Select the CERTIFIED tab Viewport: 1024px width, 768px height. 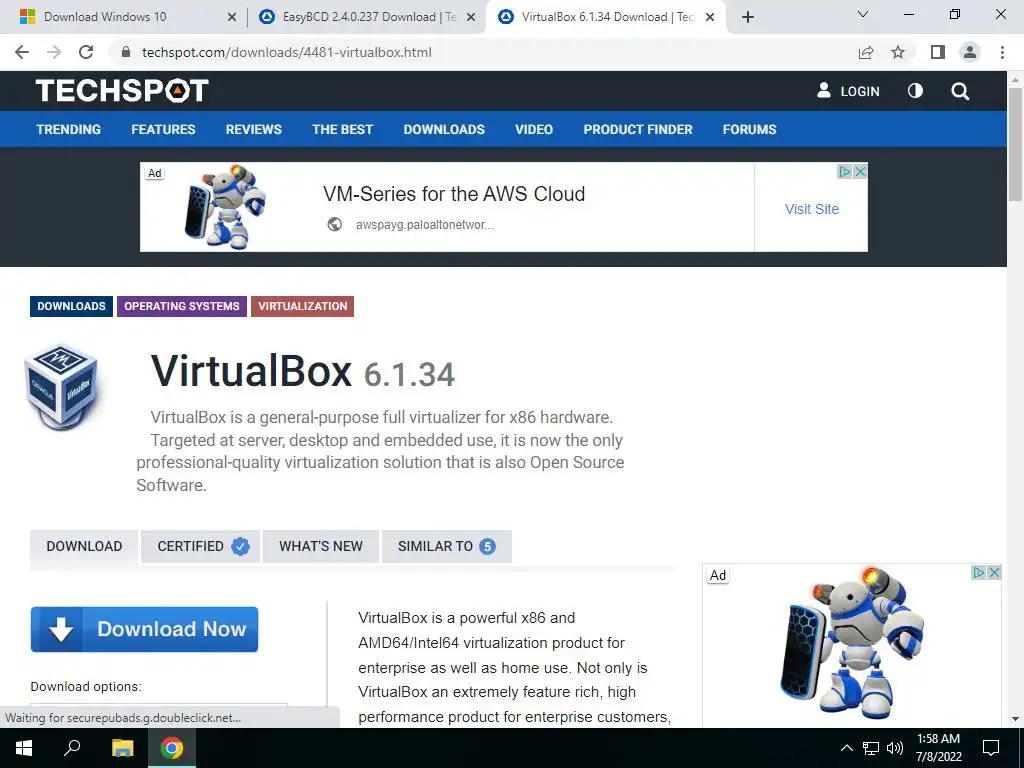(200, 546)
